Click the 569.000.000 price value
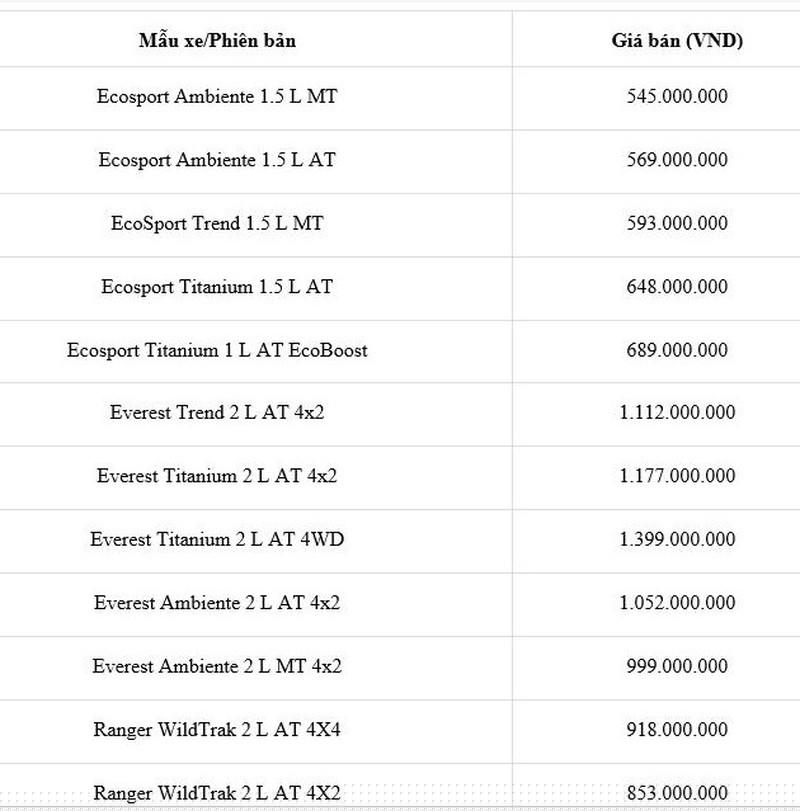 677,160
